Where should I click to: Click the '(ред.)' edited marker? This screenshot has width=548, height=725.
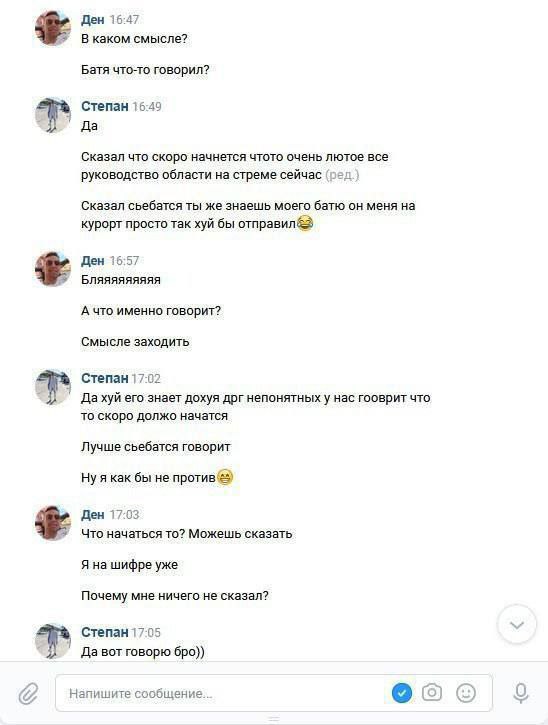(342, 175)
